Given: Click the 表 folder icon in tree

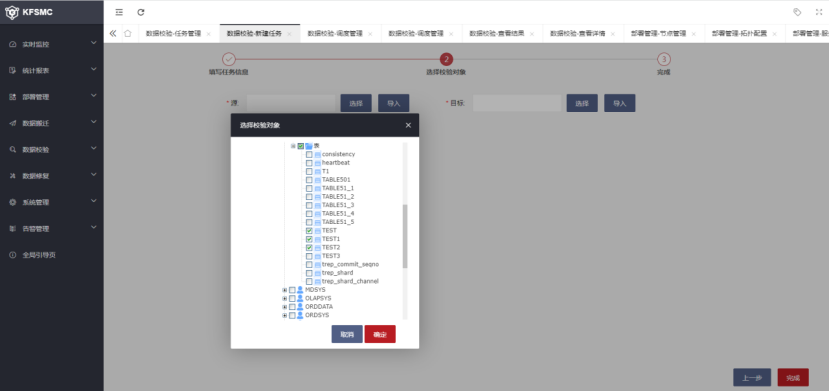Looking at the screenshot, I should [309, 146].
